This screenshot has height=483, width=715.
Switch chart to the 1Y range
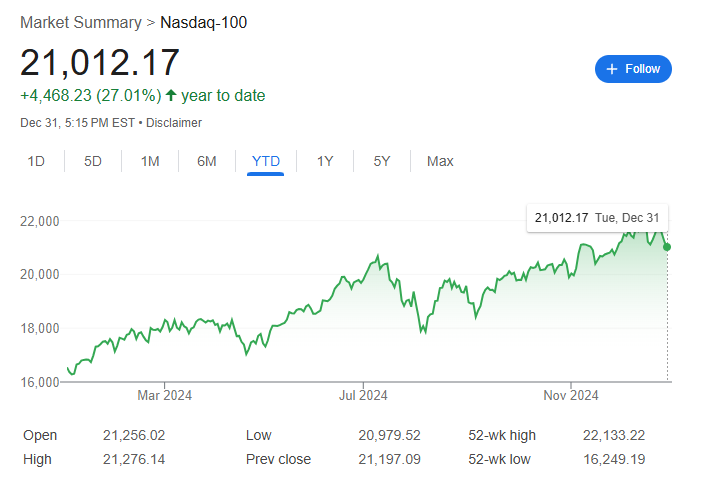(x=325, y=161)
